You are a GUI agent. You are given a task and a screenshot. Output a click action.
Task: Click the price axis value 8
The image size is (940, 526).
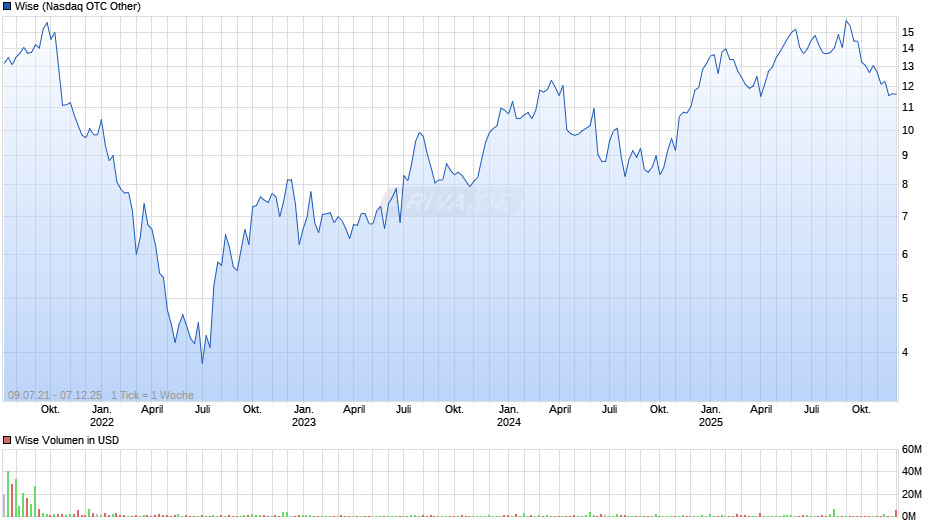tap(905, 185)
